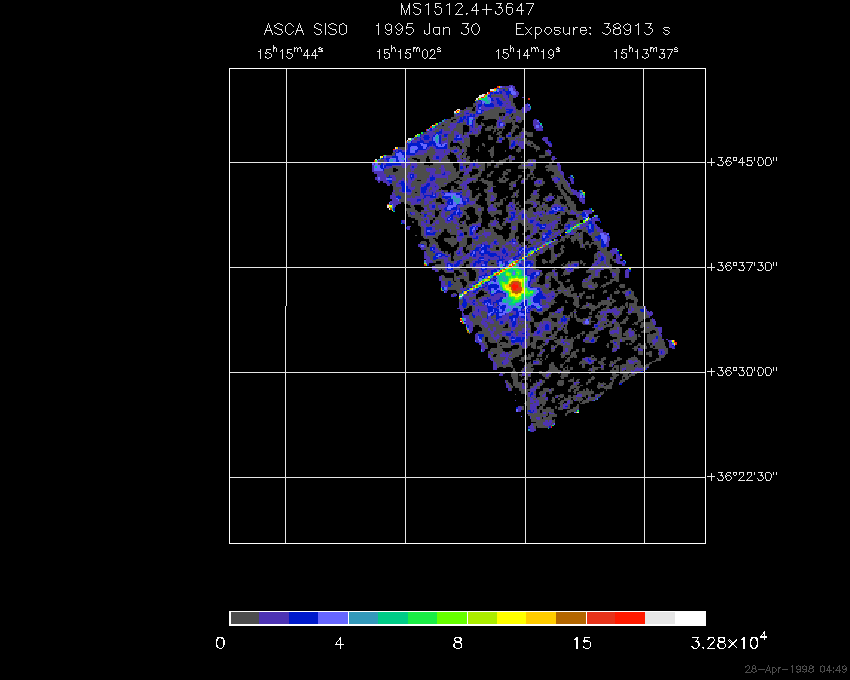
Task: Click the 15h15m02s right ascension label
Action: click(x=408, y=54)
